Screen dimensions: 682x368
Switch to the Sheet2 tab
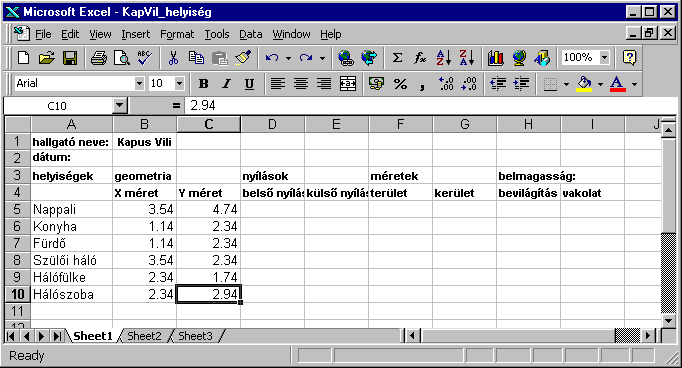click(x=144, y=336)
